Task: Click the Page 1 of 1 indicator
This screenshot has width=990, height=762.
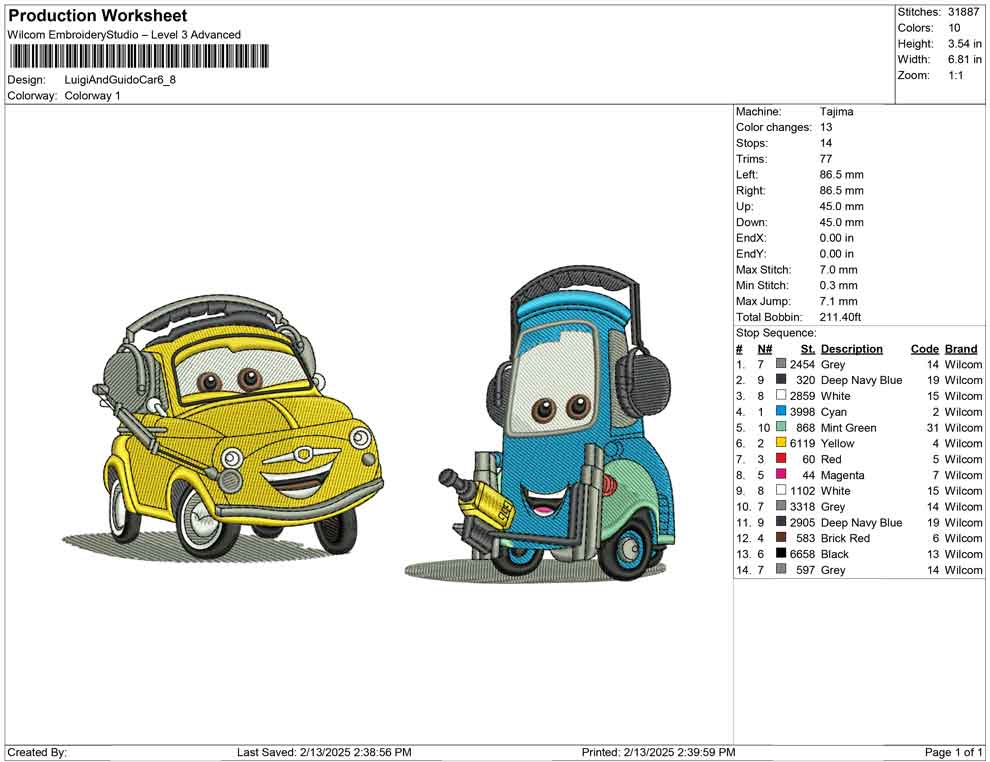Action: (x=953, y=752)
